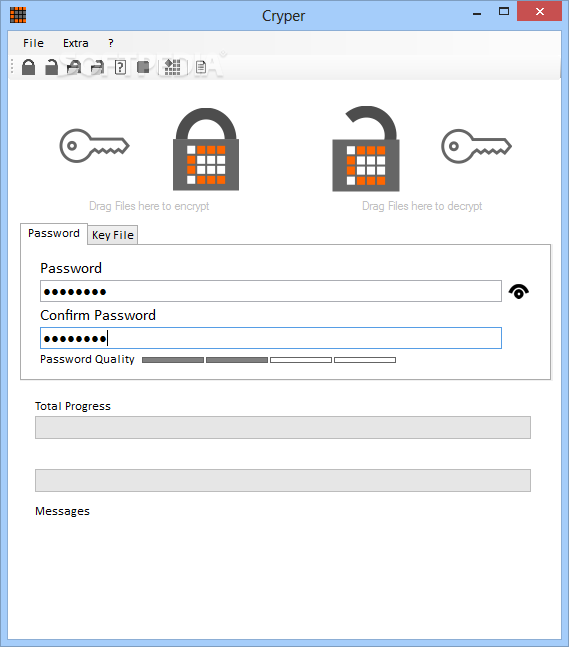This screenshot has width=569, height=647.
Task: Click the decrypt folder toolbar icon
Action: pos(97,67)
